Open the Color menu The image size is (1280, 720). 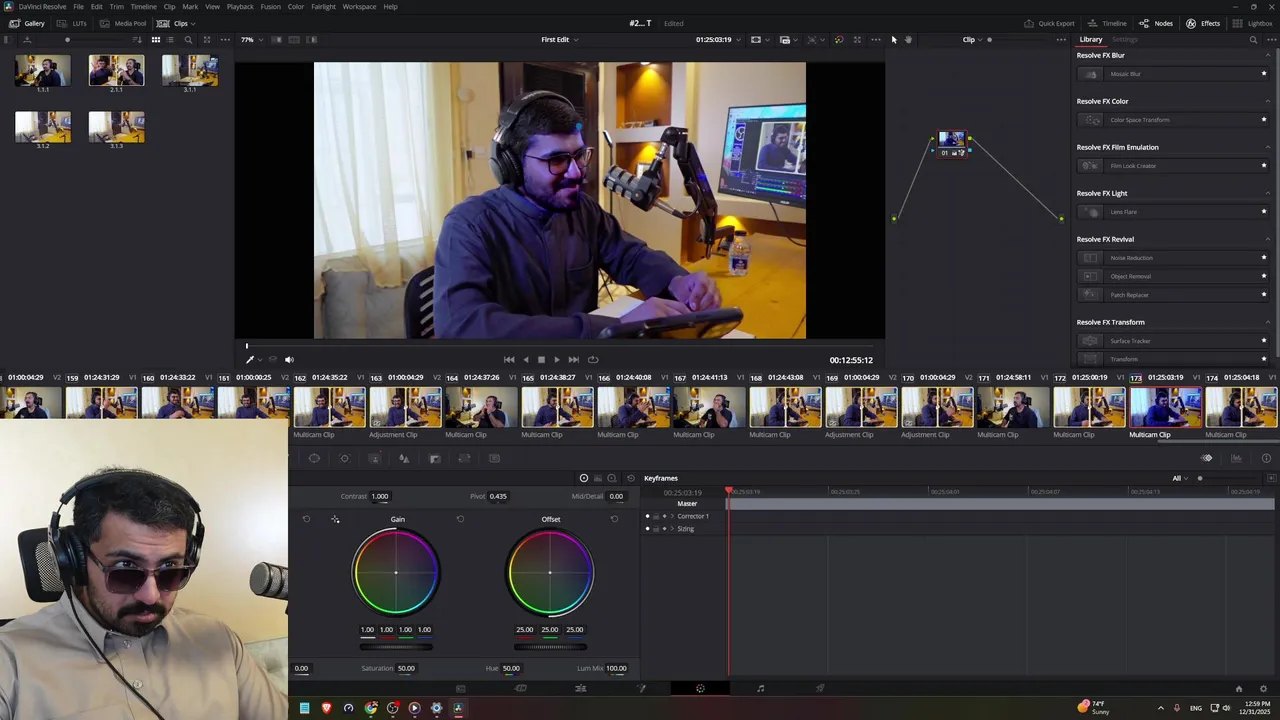[x=296, y=6]
